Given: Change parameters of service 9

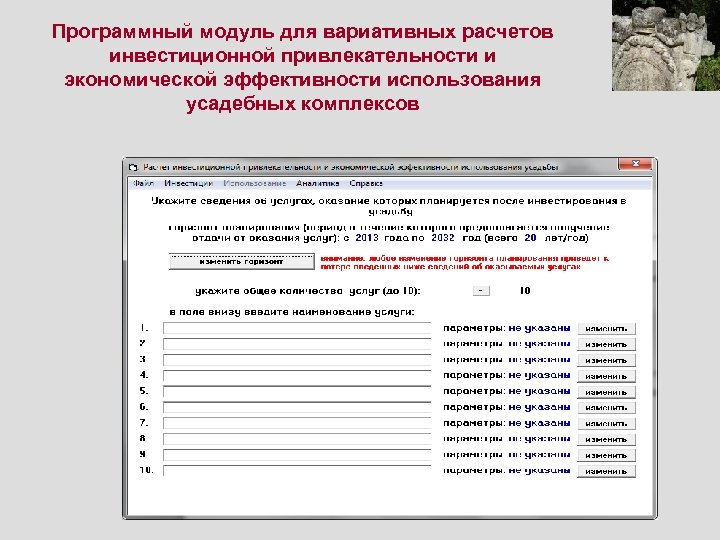Looking at the screenshot, I should (x=606, y=456).
